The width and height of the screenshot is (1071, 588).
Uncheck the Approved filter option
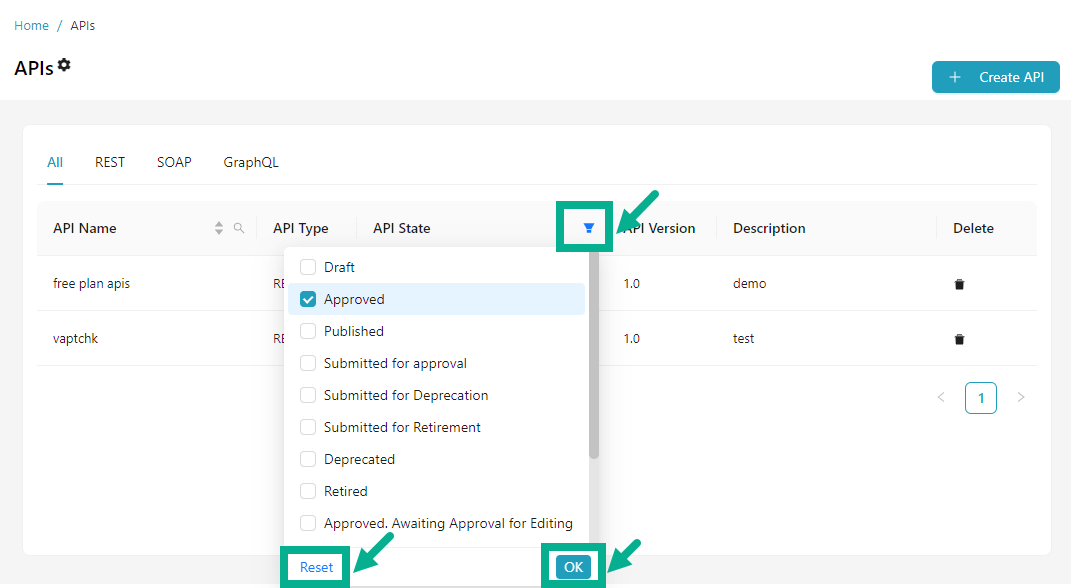tap(308, 299)
